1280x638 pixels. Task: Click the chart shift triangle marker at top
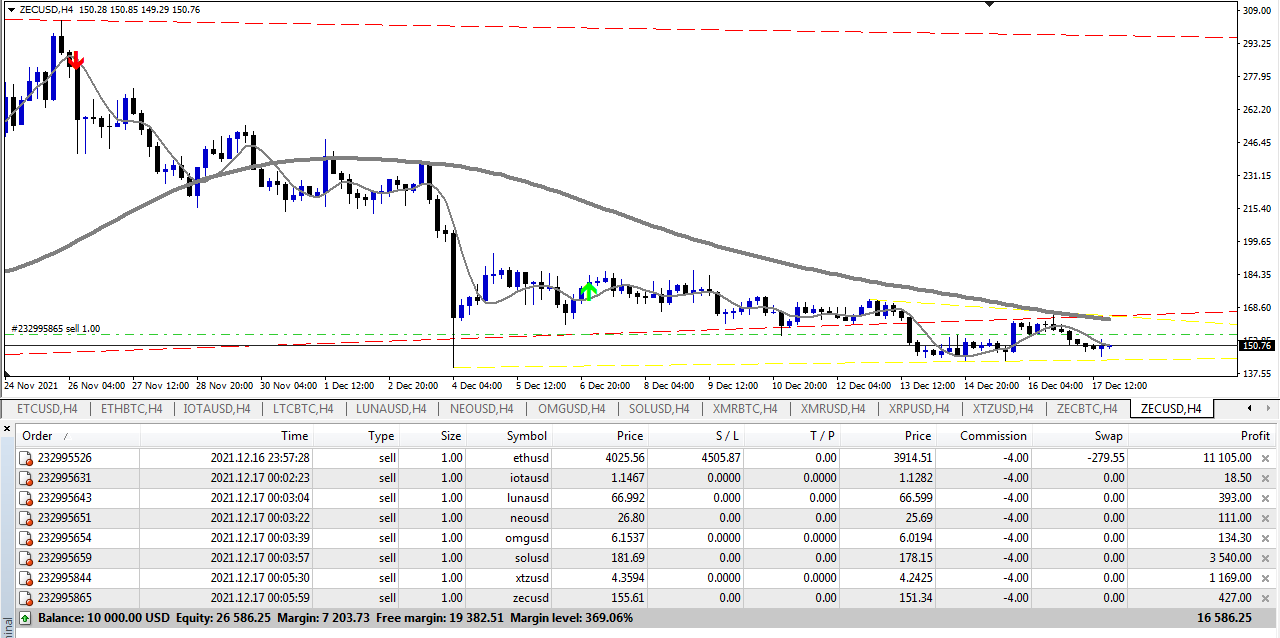tap(989, 5)
